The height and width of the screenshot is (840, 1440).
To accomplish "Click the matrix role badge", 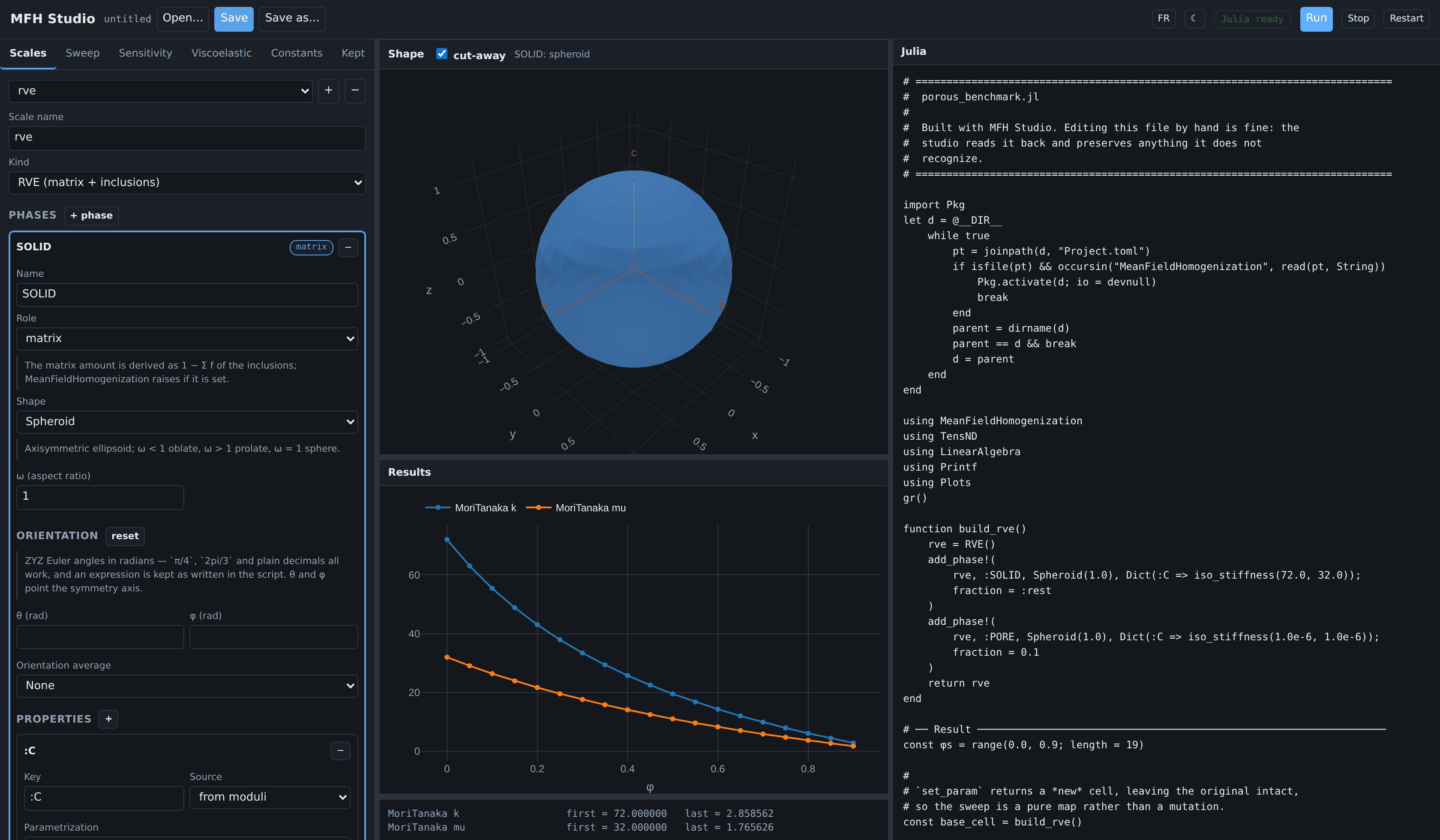I will click(x=312, y=247).
